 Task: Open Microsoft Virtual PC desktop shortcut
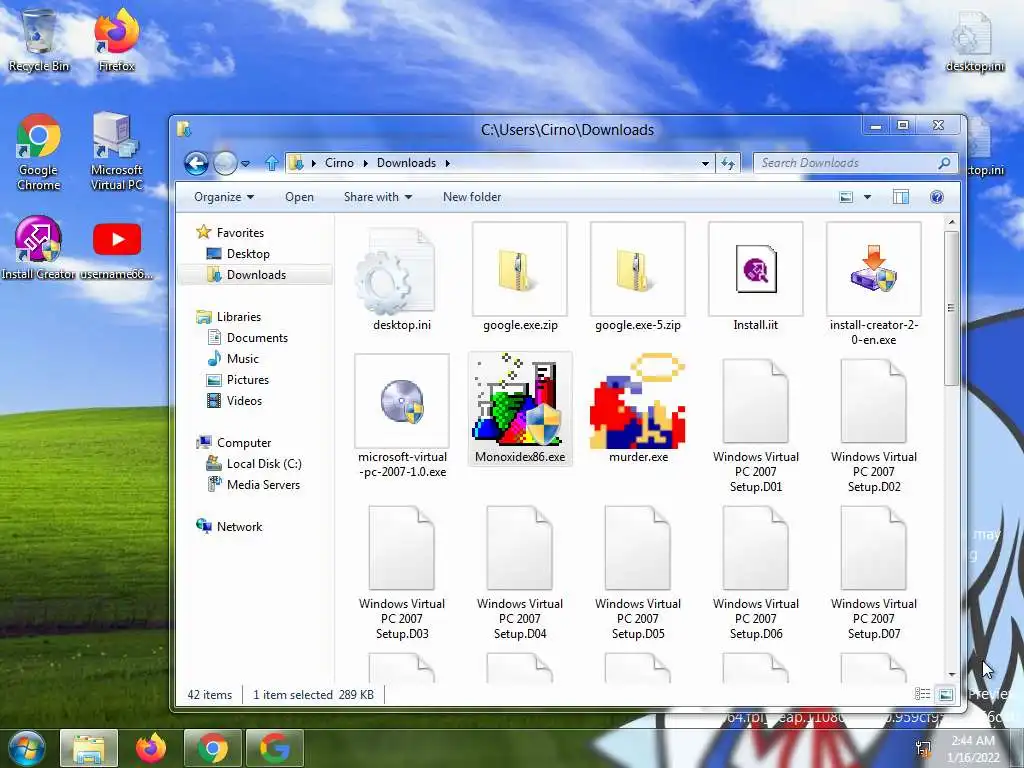pyautogui.click(x=116, y=152)
